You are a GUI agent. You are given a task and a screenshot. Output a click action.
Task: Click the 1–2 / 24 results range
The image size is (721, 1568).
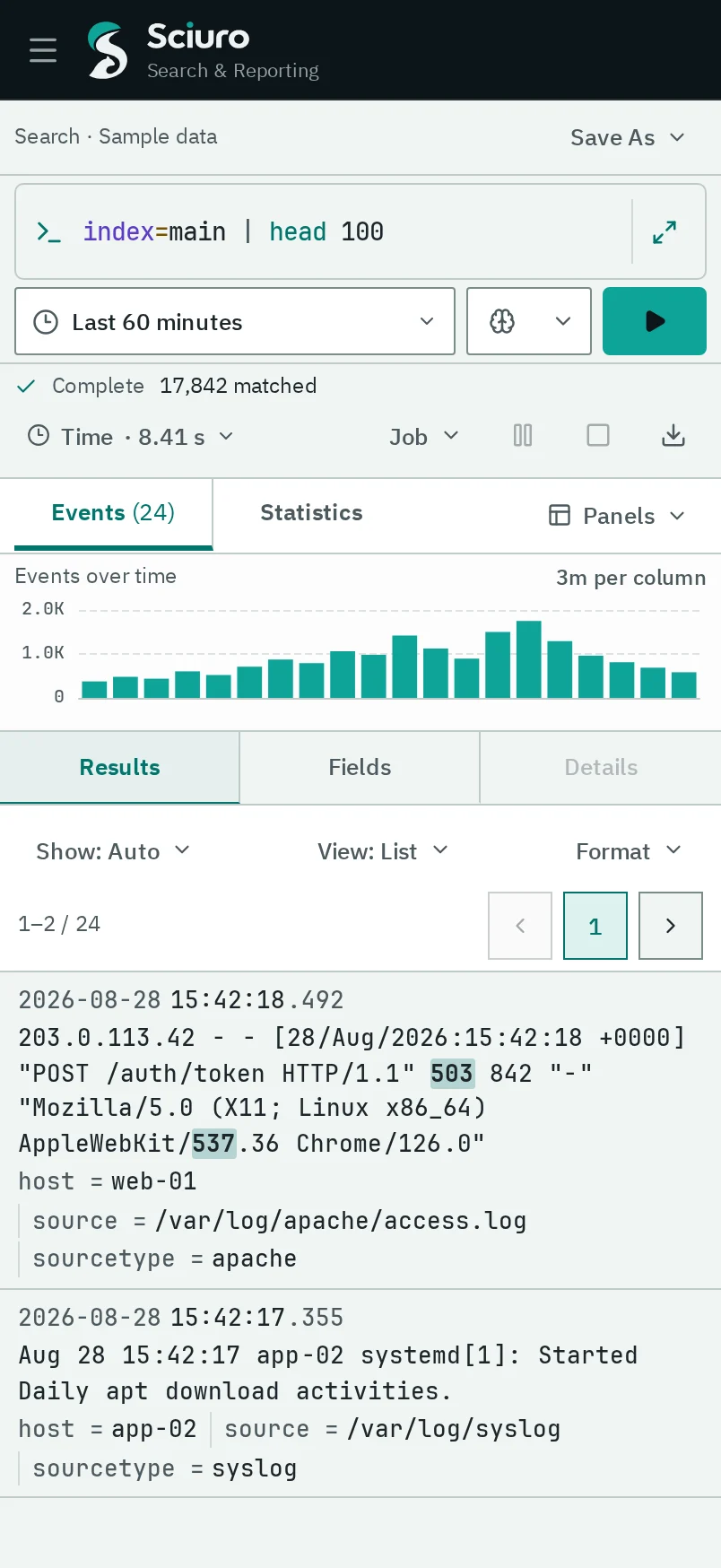pyautogui.click(x=59, y=924)
